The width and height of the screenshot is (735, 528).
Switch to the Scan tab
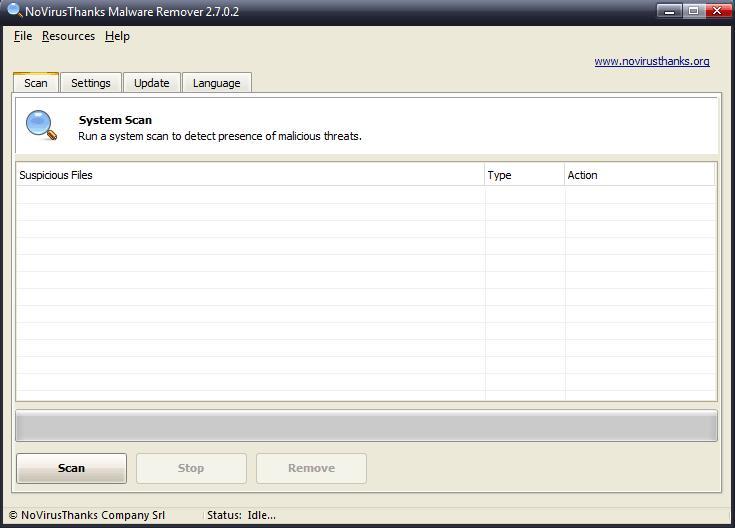[36, 83]
